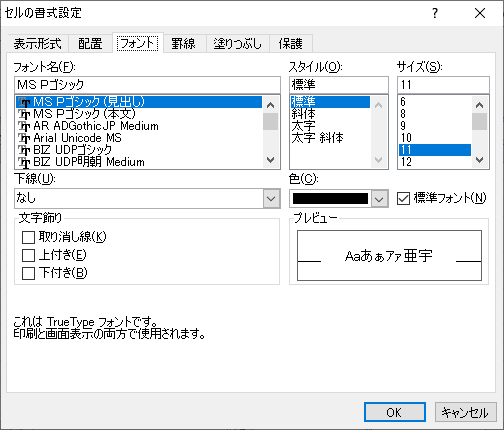The width and height of the screenshot is (504, 430).
Task: Click the size list scroll up arrow
Action: click(x=479, y=105)
